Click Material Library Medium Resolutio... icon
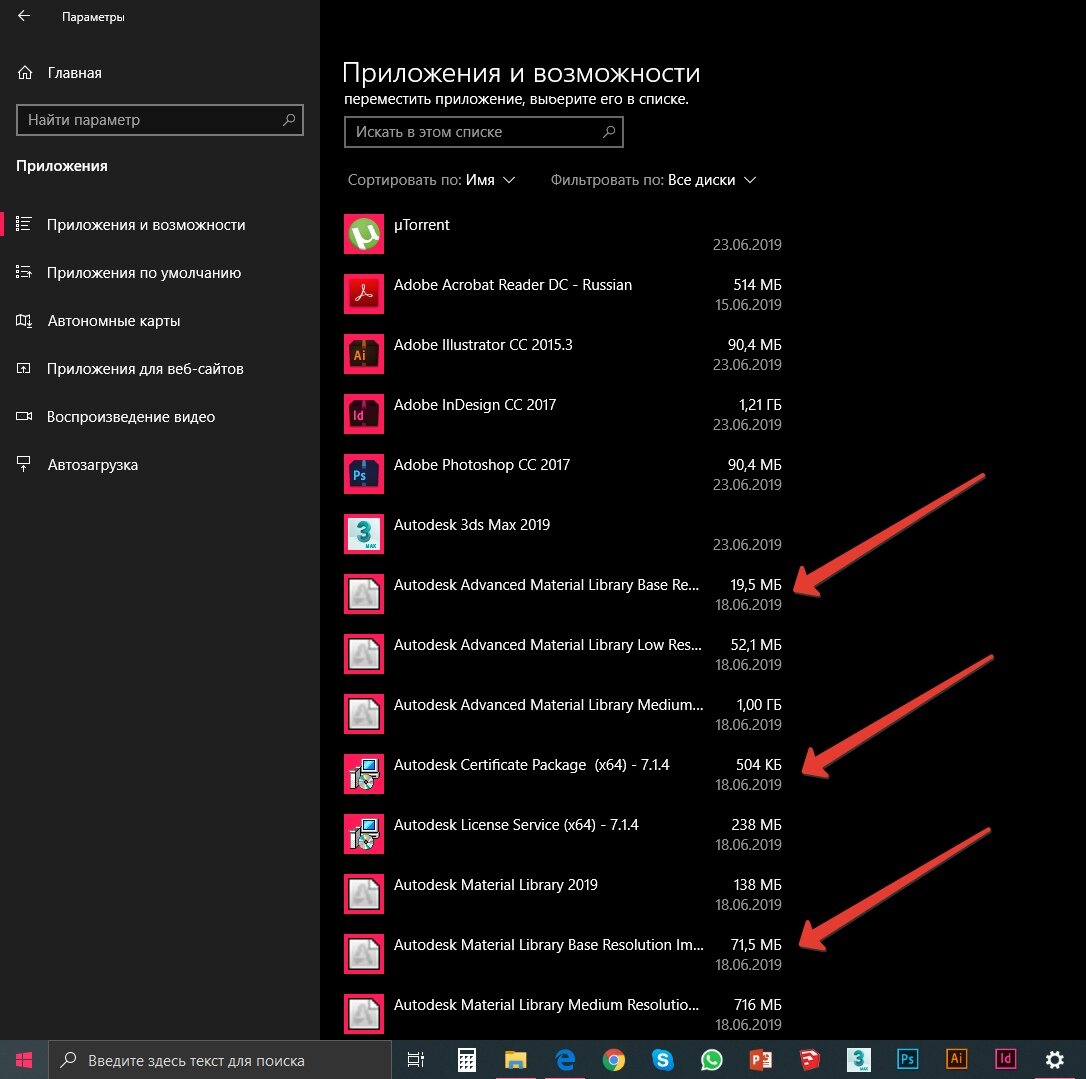This screenshot has height=1079, width=1086. 364,1014
